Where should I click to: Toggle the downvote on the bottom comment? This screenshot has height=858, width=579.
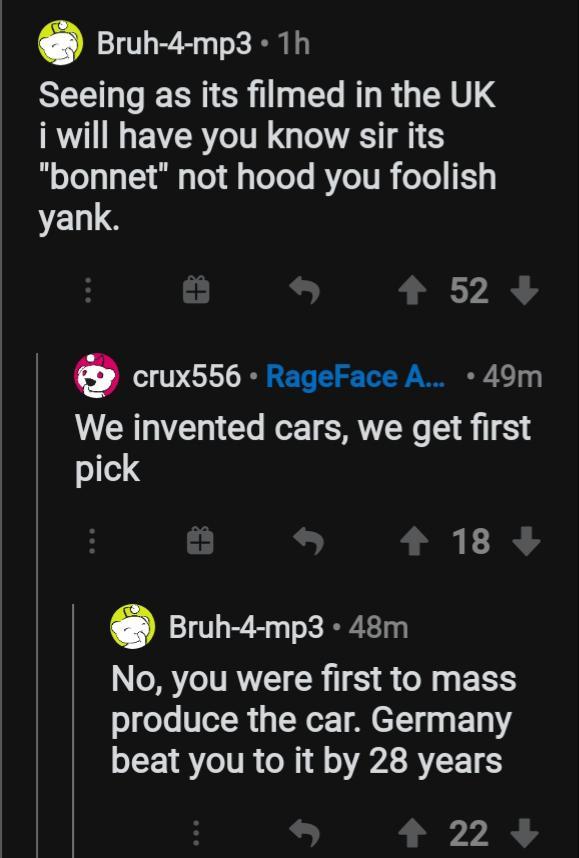[x=522, y=833]
